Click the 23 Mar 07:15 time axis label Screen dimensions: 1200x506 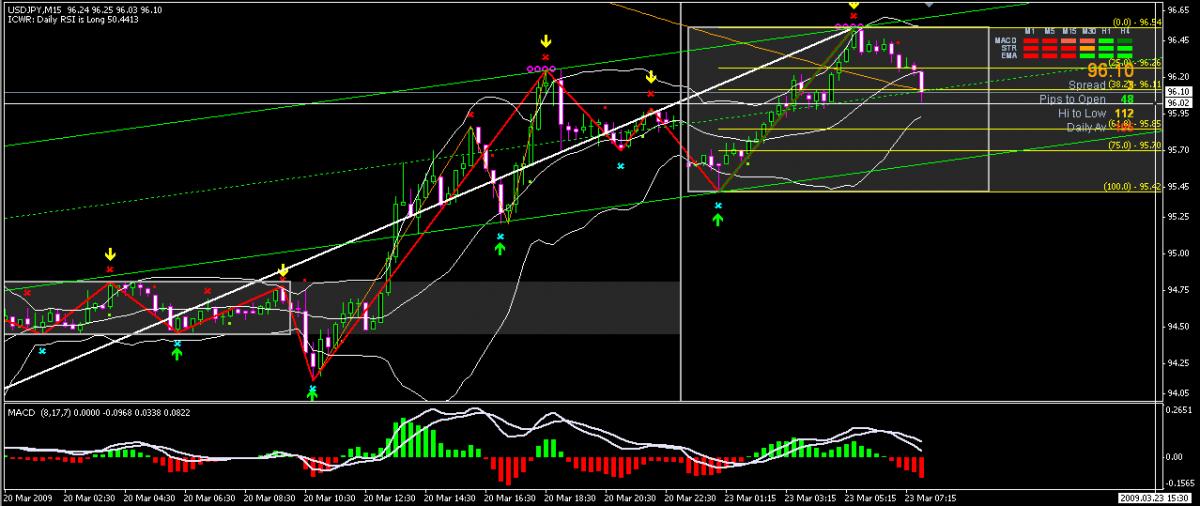click(931, 497)
